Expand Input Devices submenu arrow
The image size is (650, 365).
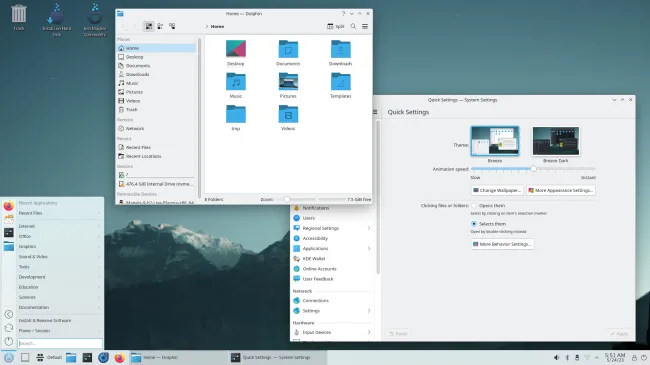[369, 332]
